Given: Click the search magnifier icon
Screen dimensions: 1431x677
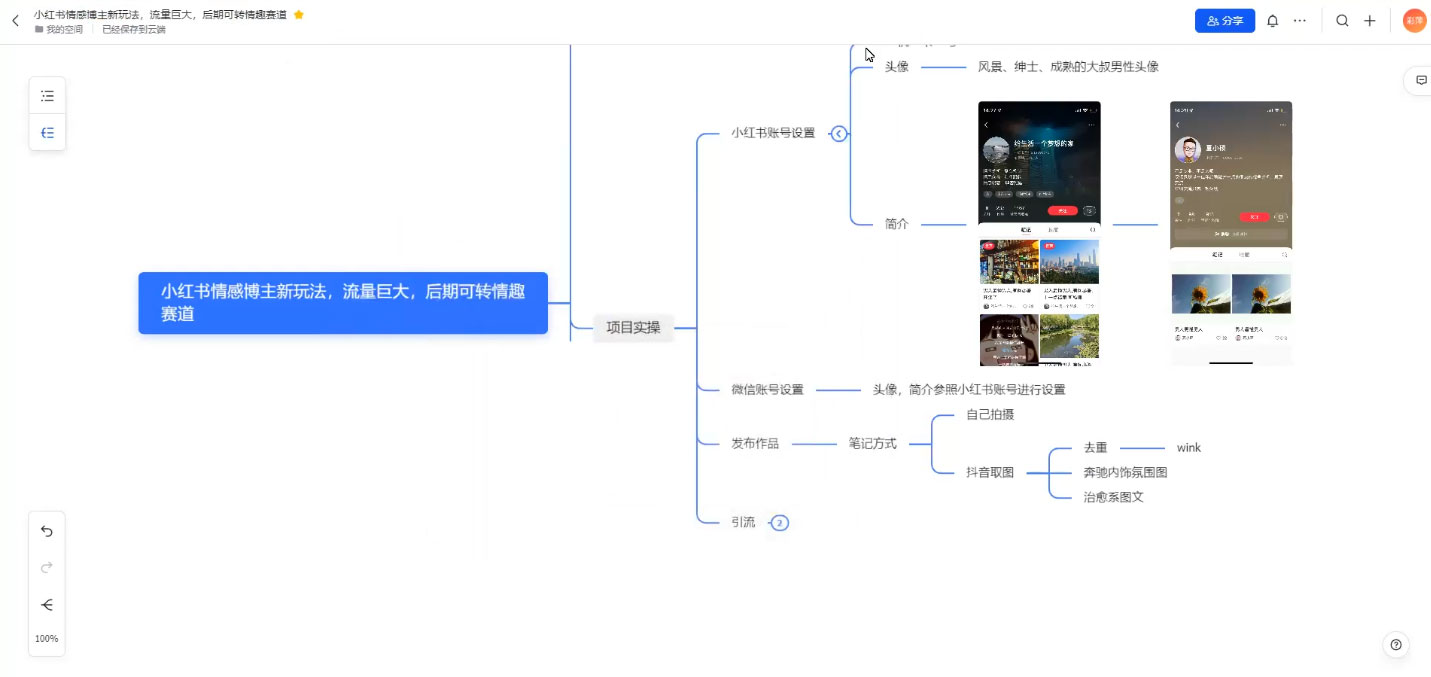Looking at the screenshot, I should (1342, 20).
